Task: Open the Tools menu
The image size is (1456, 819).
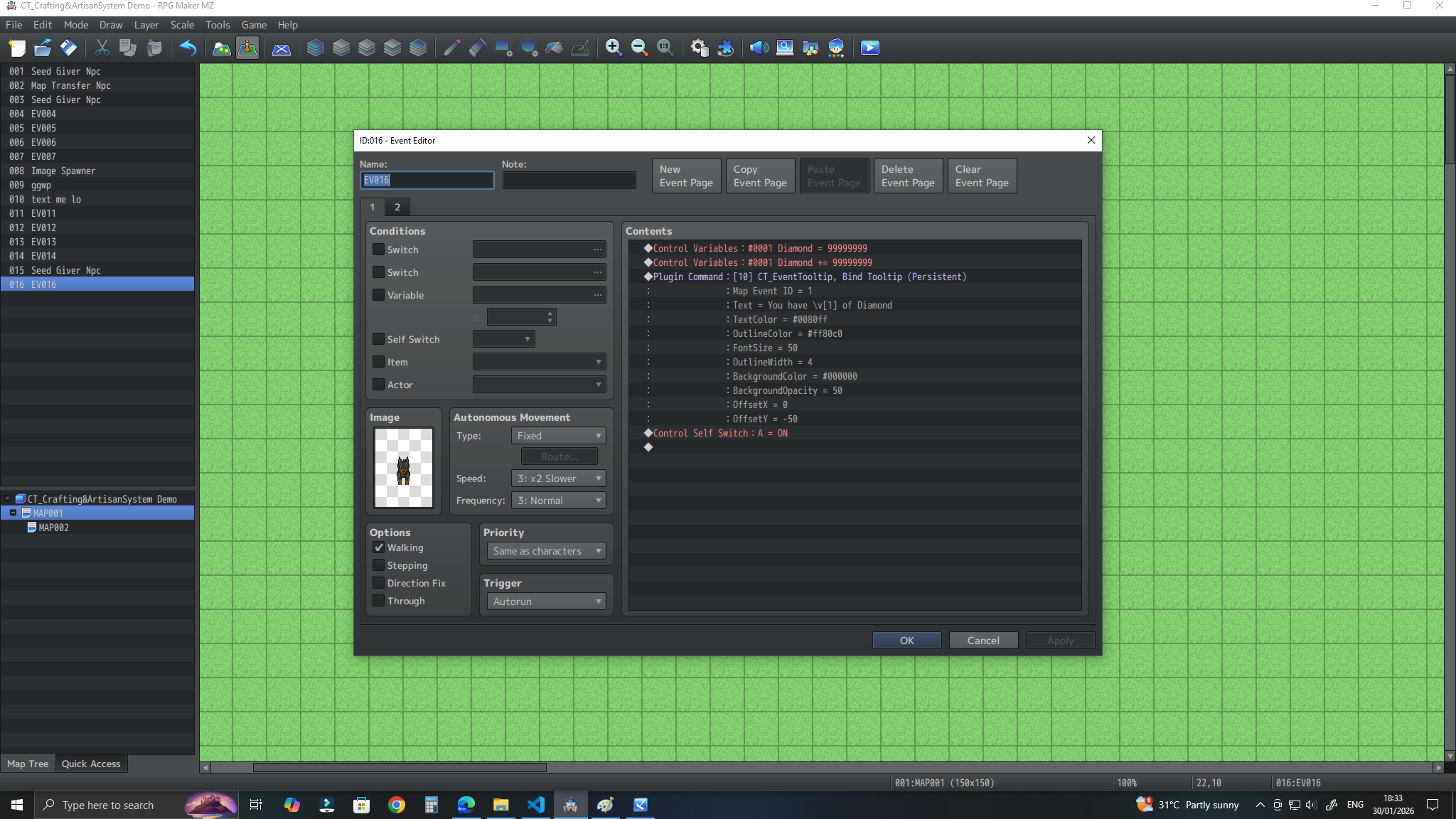Action: [218, 25]
